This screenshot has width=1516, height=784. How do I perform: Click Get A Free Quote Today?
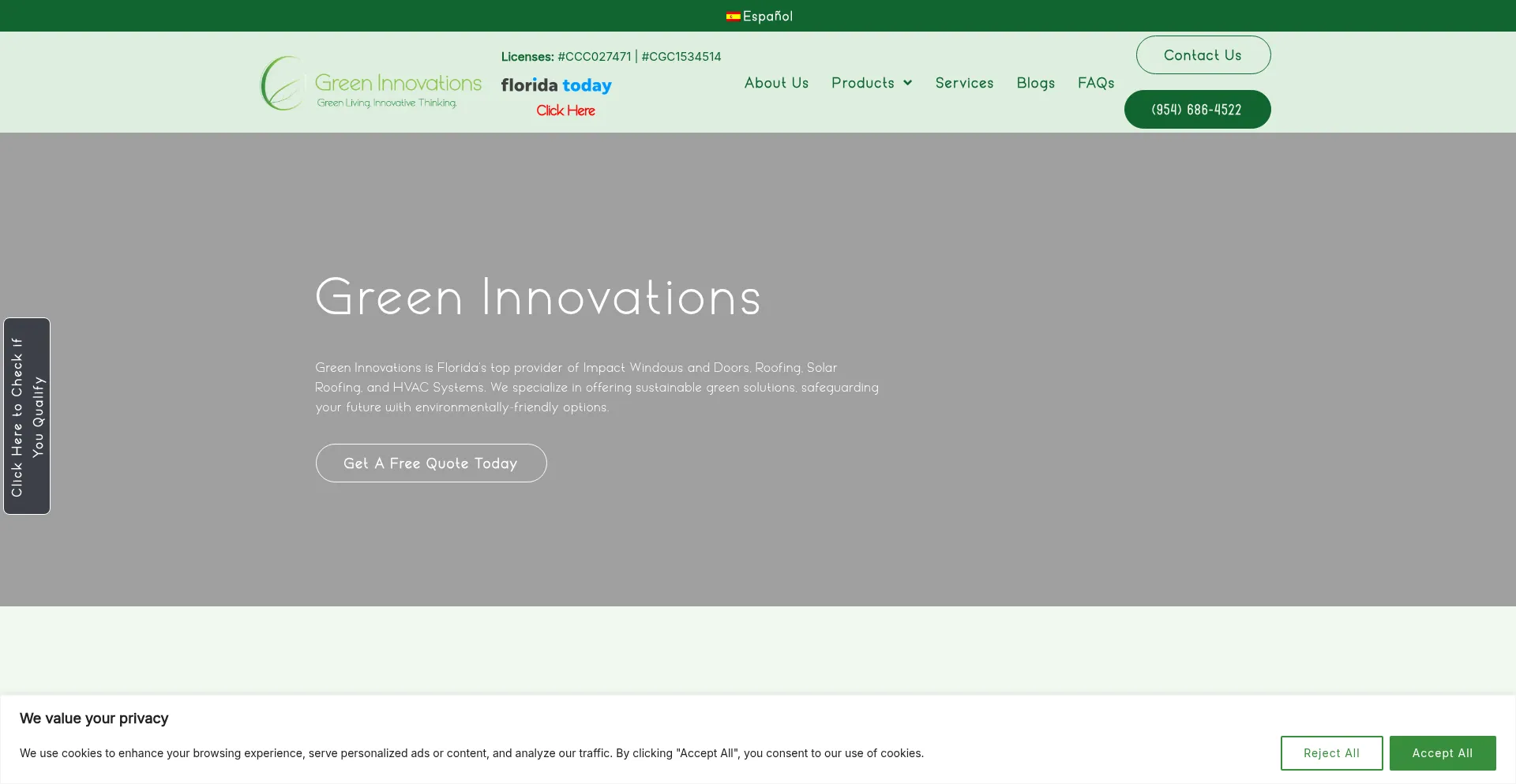point(430,463)
